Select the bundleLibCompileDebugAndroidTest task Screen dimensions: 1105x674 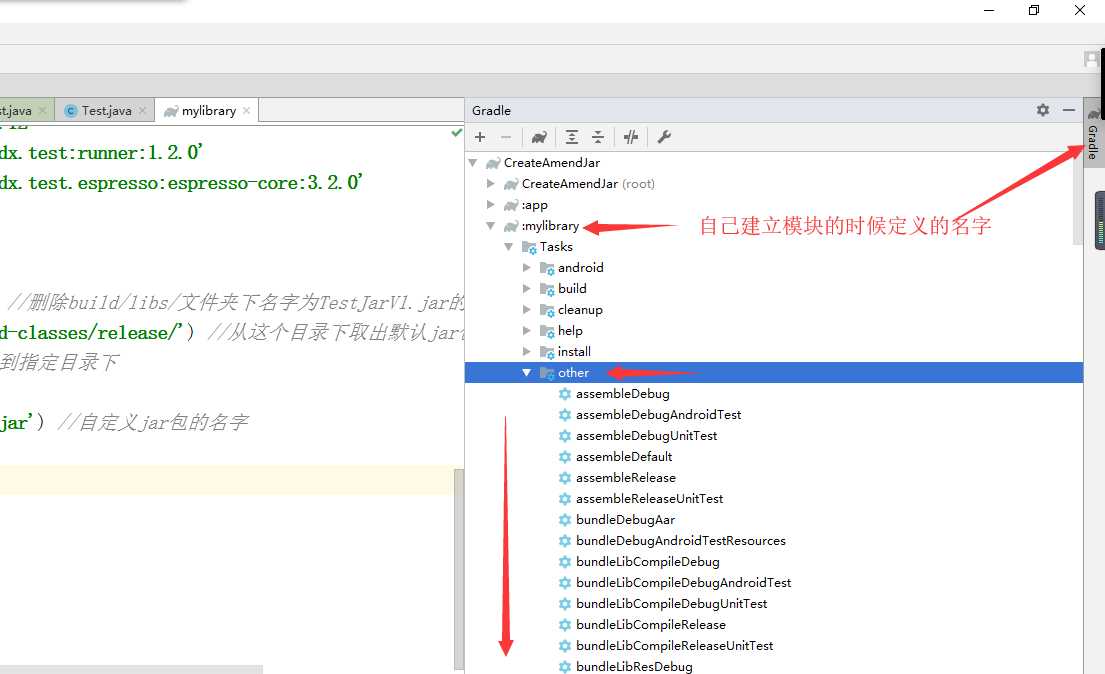click(684, 583)
